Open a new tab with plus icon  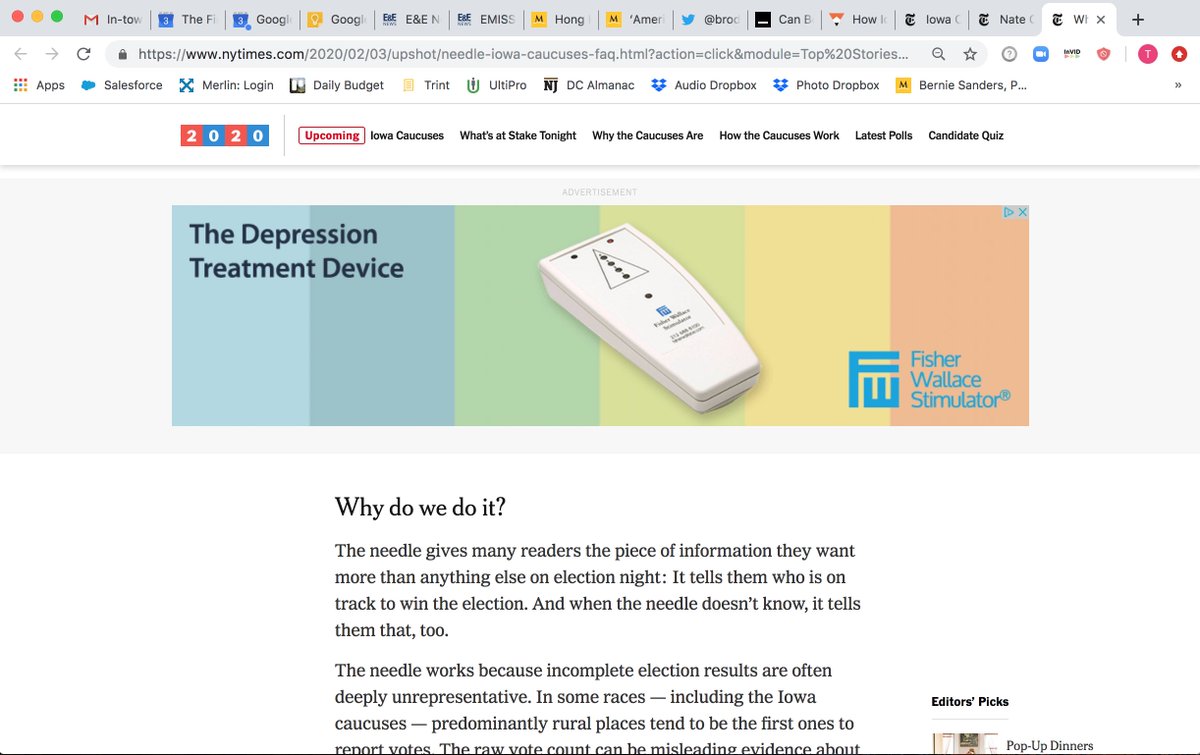tap(1137, 19)
